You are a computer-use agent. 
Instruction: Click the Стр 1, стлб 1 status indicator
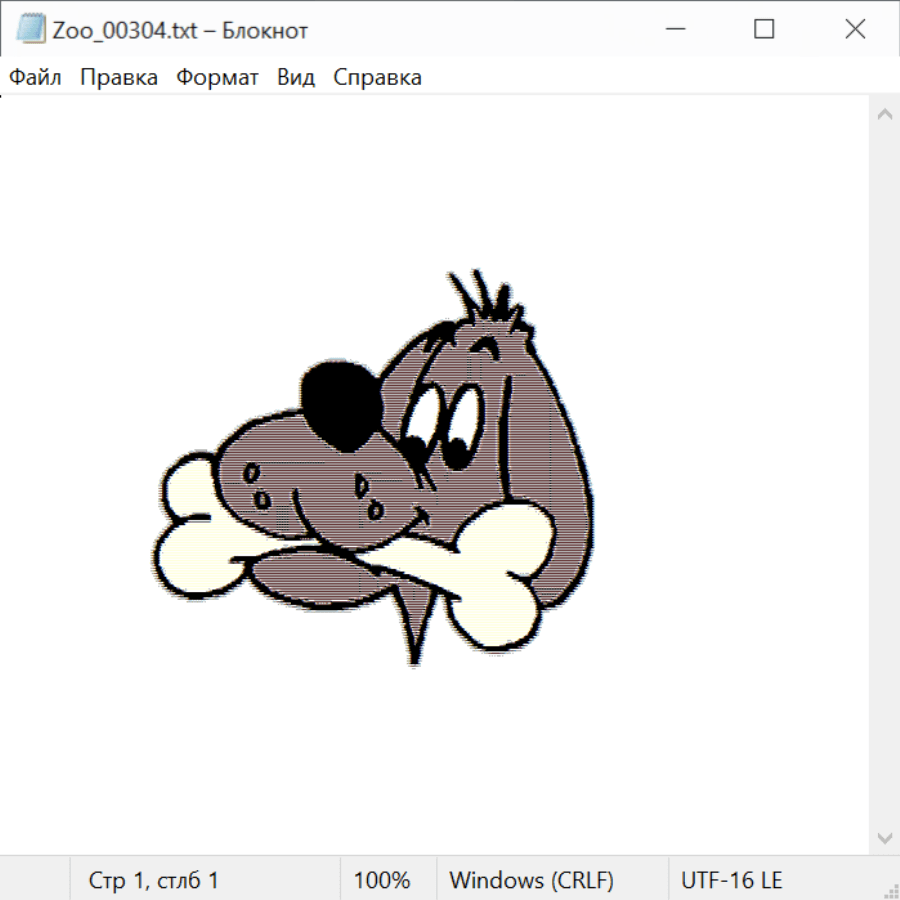coord(154,881)
